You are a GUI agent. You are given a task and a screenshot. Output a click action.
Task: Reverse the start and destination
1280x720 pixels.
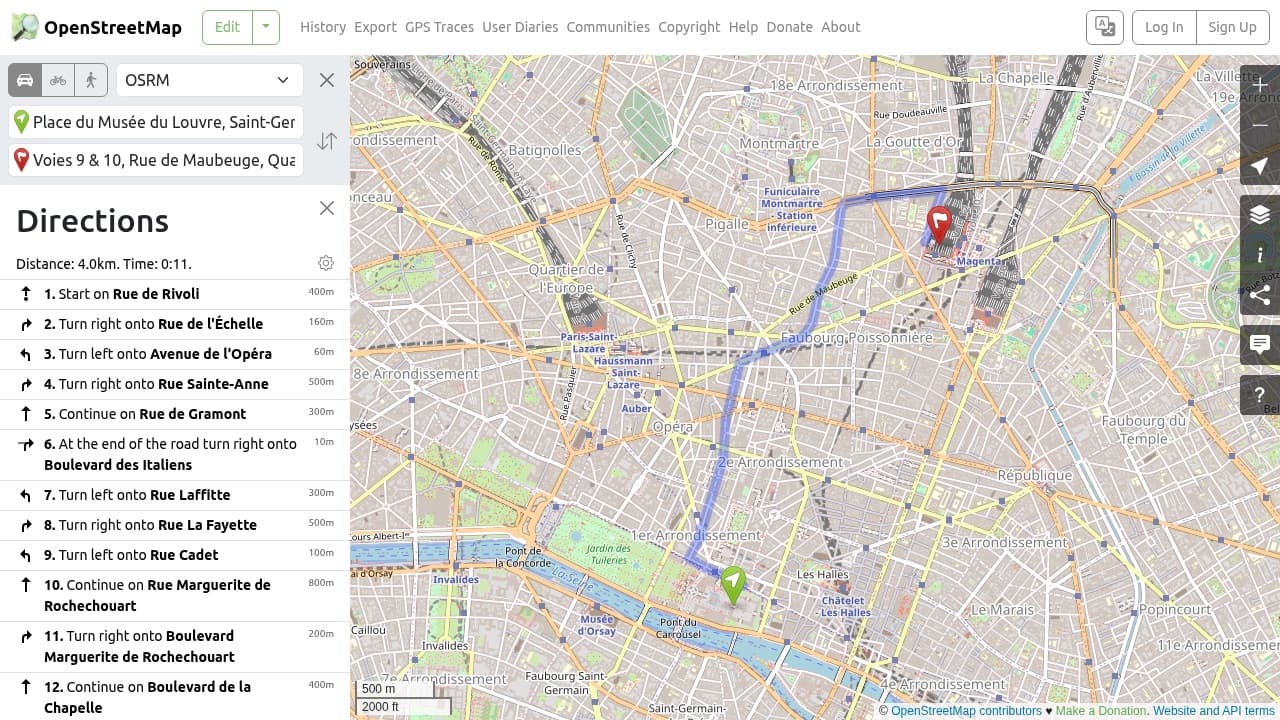click(x=327, y=141)
